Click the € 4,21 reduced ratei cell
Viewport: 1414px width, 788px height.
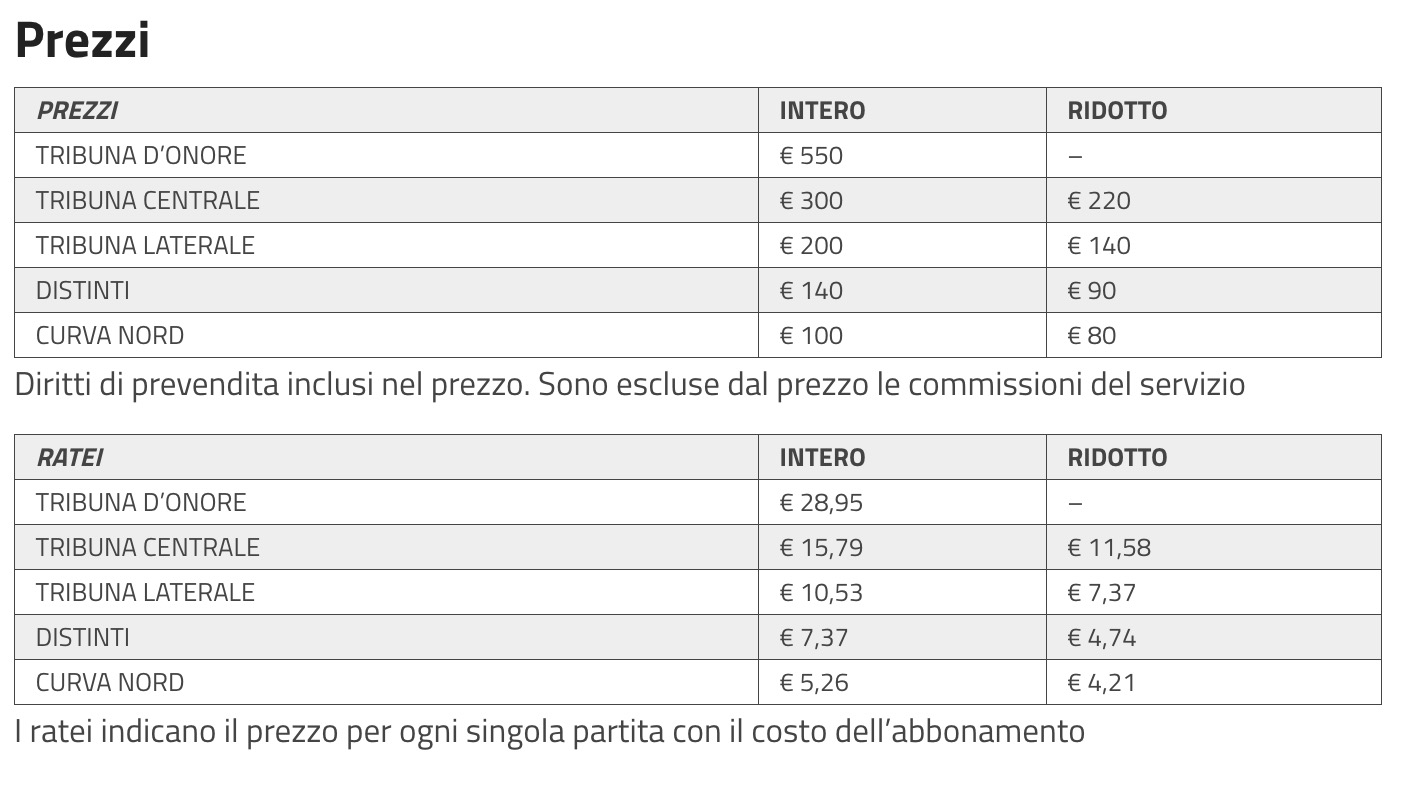point(1102,682)
